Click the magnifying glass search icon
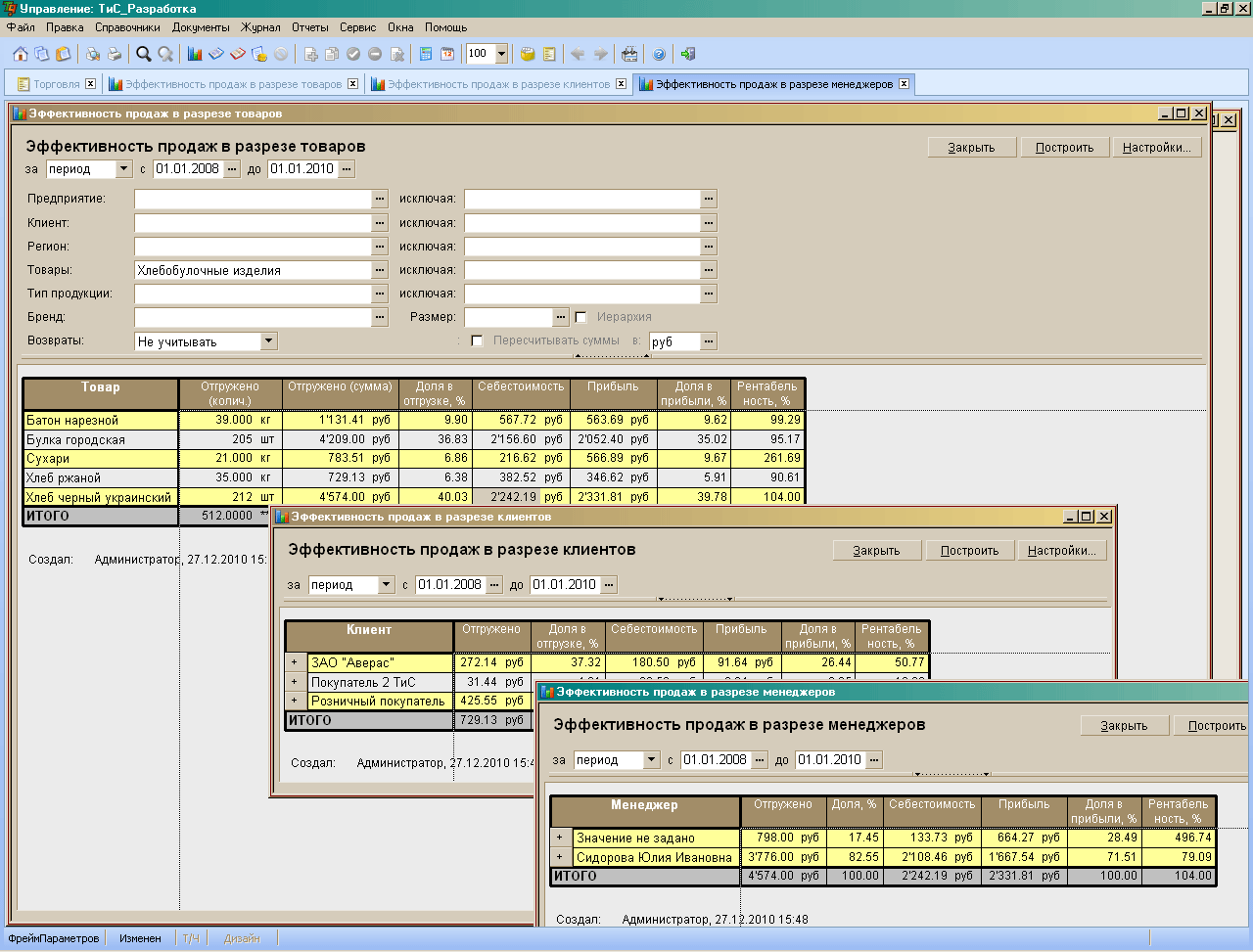 pyautogui.click(x=144, y=54)
